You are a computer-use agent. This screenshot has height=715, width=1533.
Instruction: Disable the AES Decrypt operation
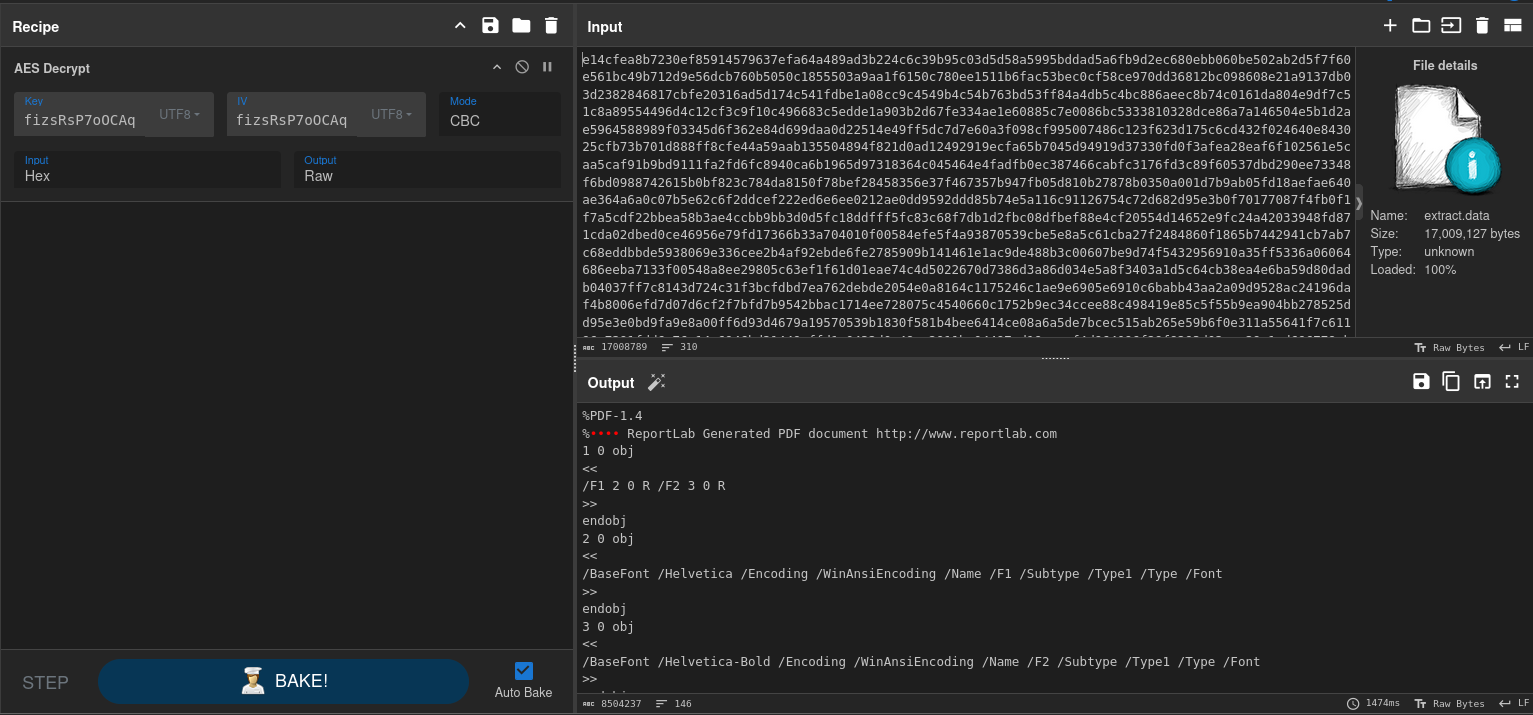522,67
